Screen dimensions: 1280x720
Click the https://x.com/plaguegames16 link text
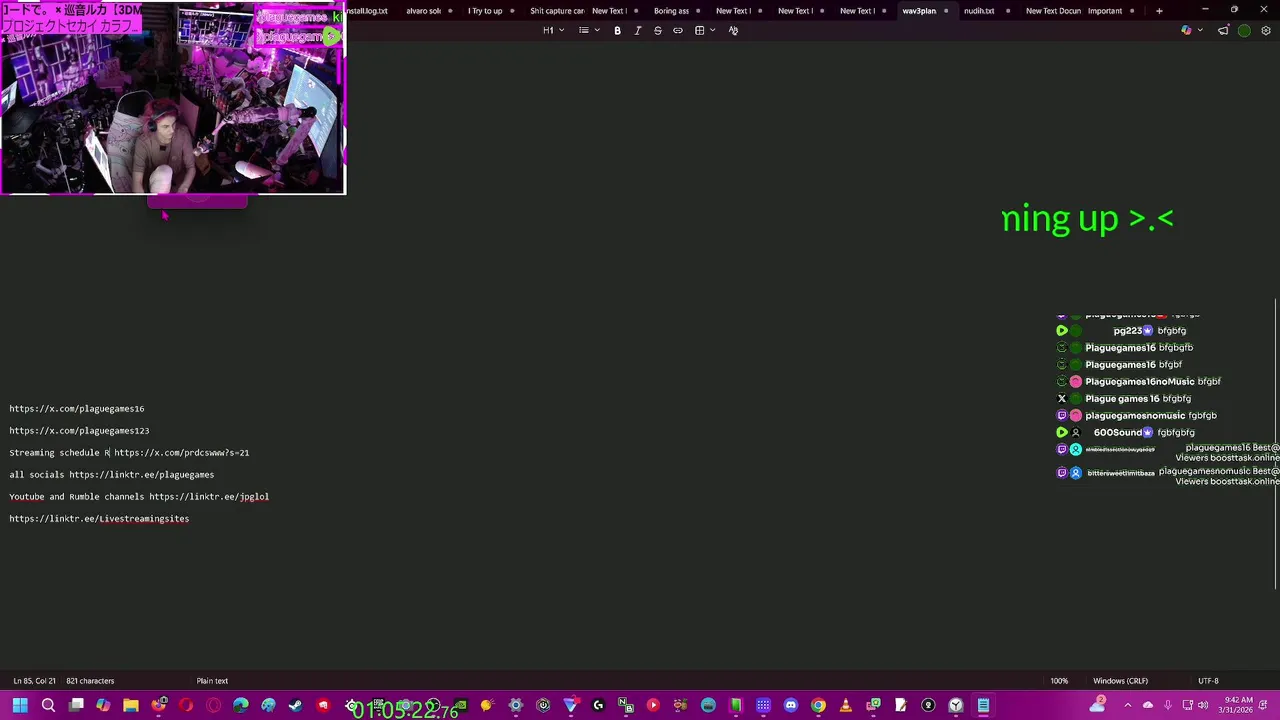(x=77, y=409)
